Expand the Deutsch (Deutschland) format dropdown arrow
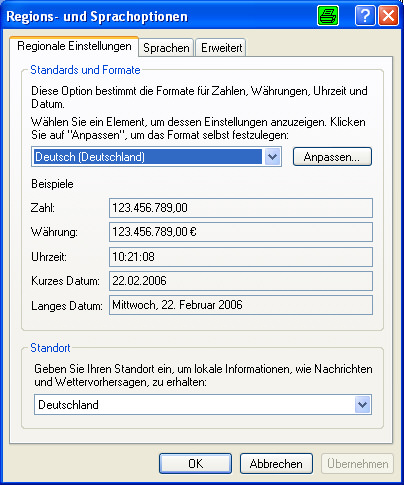The height and width of the screenshot is (485, 404). [x=272, y=157]
